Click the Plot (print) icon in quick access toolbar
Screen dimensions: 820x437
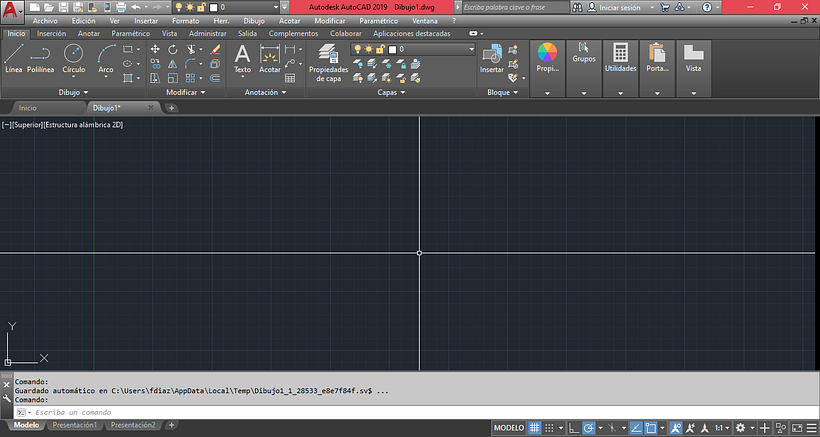[121, 7]
